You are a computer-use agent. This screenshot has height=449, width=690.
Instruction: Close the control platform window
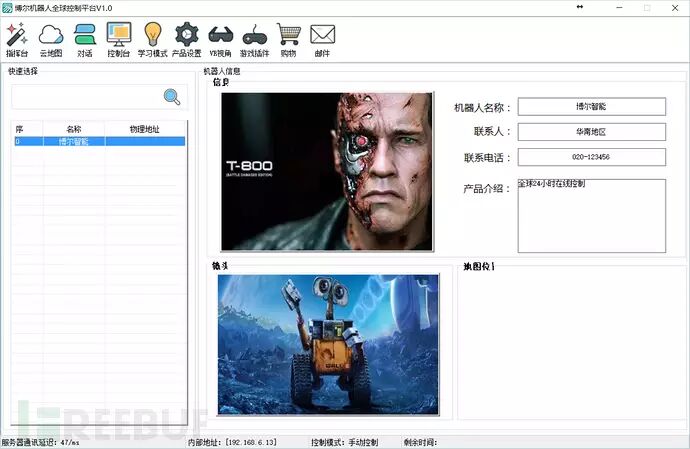tap(675, 8)
